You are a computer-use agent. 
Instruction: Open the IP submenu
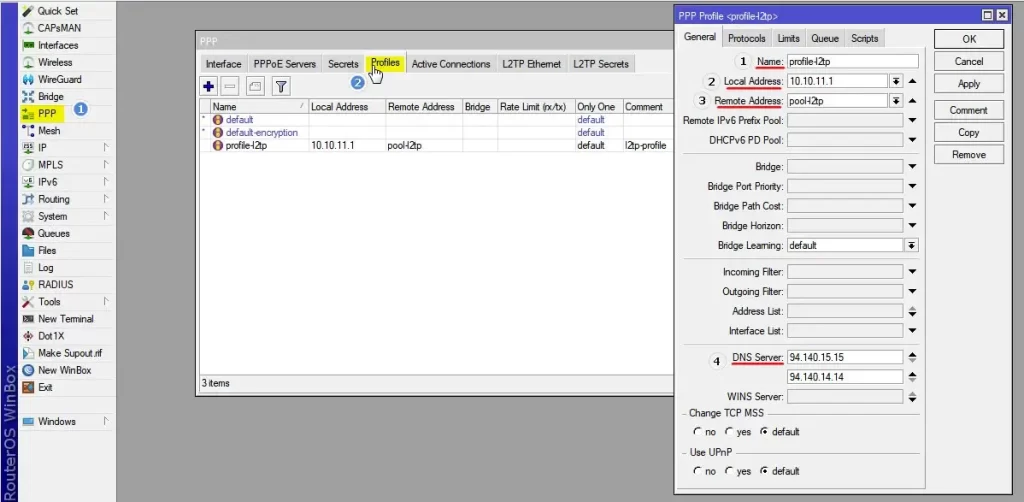(x=42, y=148)
